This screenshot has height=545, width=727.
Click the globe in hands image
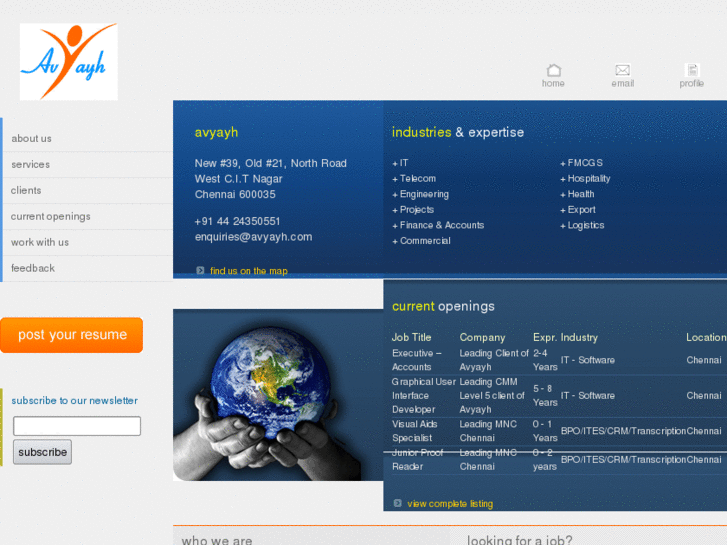(278, 395)
